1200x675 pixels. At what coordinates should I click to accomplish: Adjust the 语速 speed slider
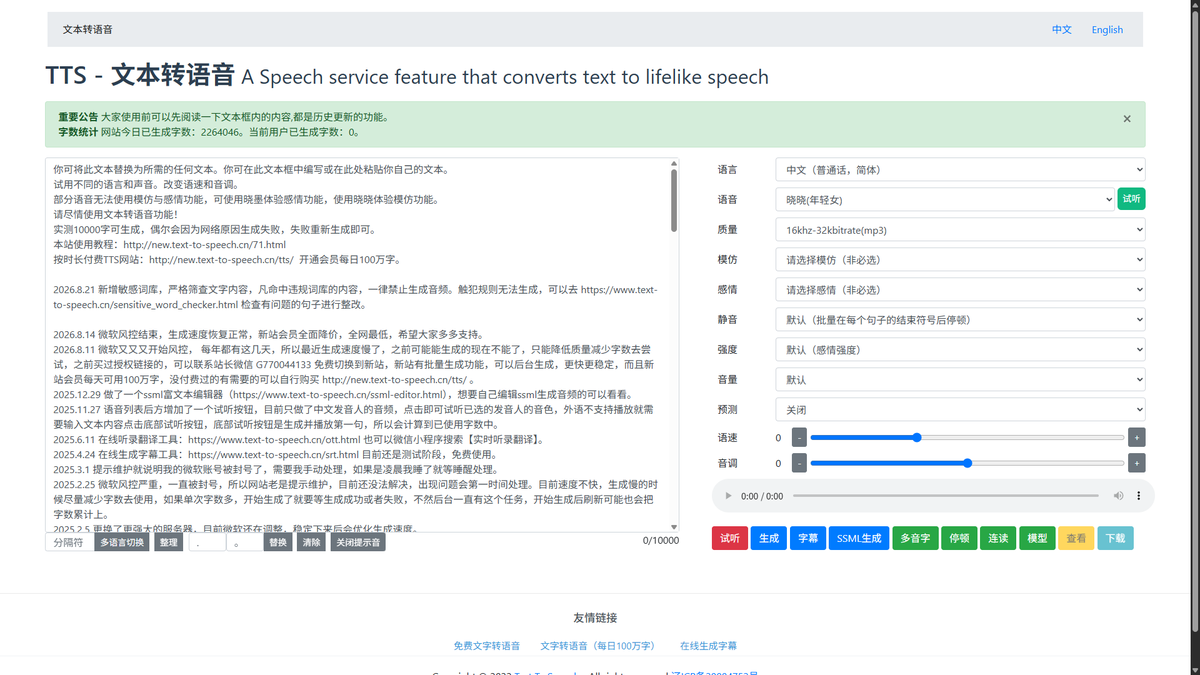[967, 437]
